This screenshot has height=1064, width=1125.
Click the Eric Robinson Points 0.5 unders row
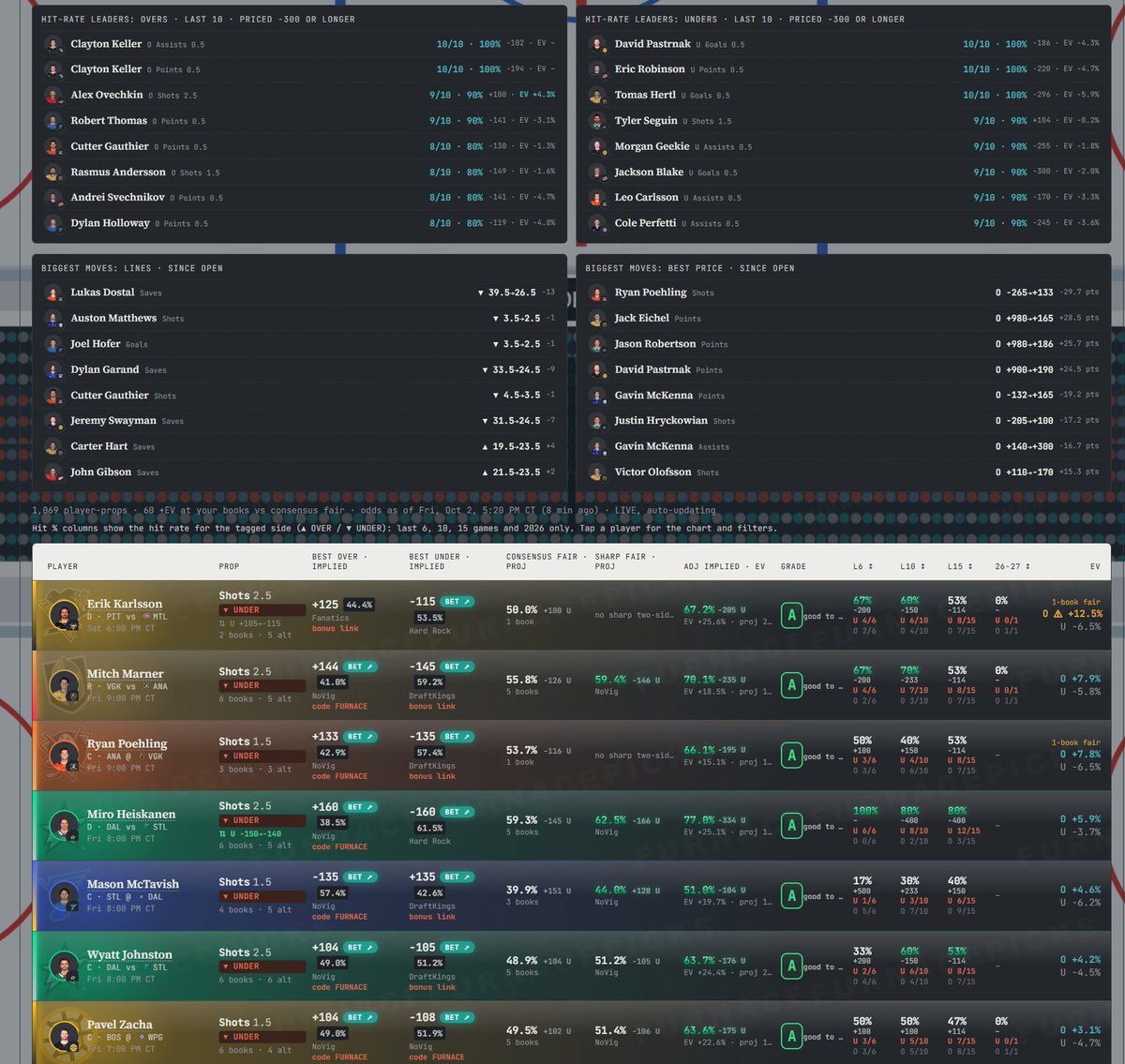pyautogui.click(x=844, y=69)
